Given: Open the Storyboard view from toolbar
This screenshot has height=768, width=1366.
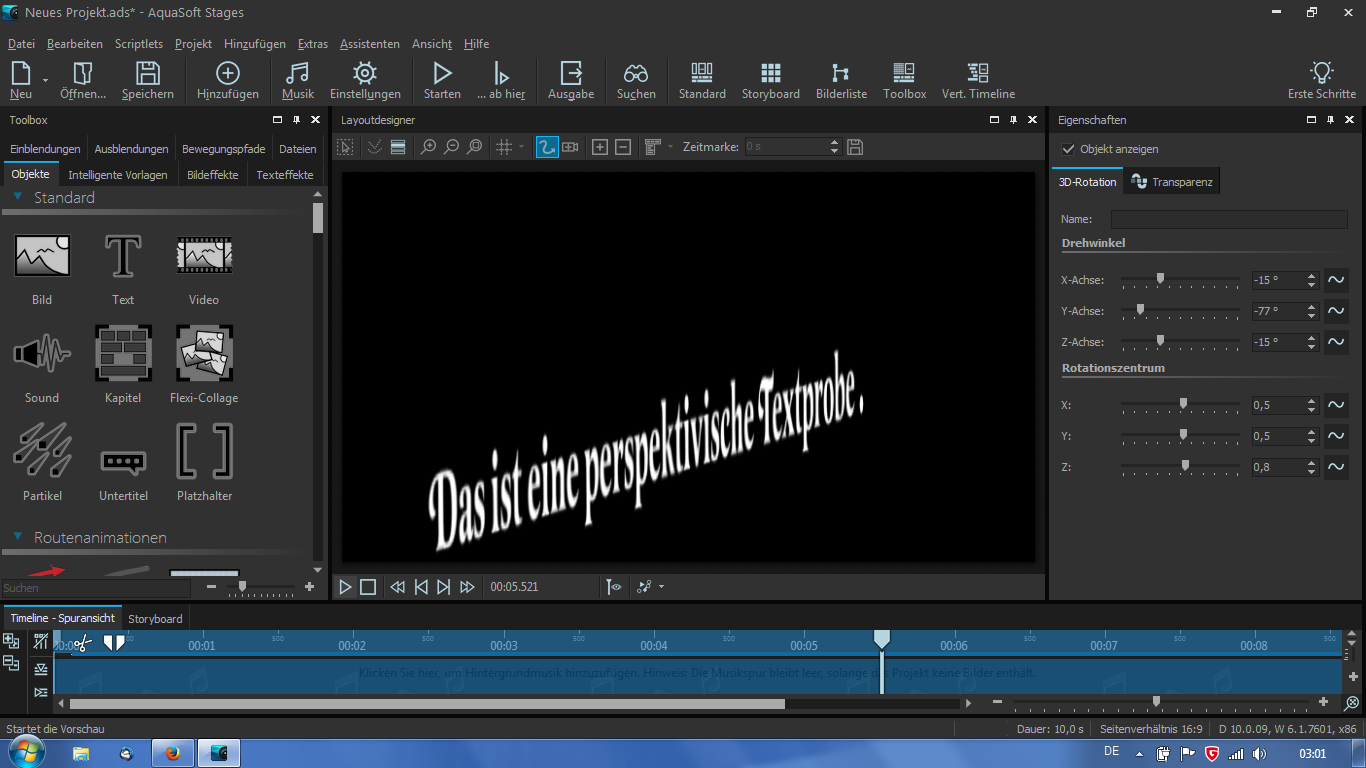Looking at the screenshot, I should (x=770, y=80).
